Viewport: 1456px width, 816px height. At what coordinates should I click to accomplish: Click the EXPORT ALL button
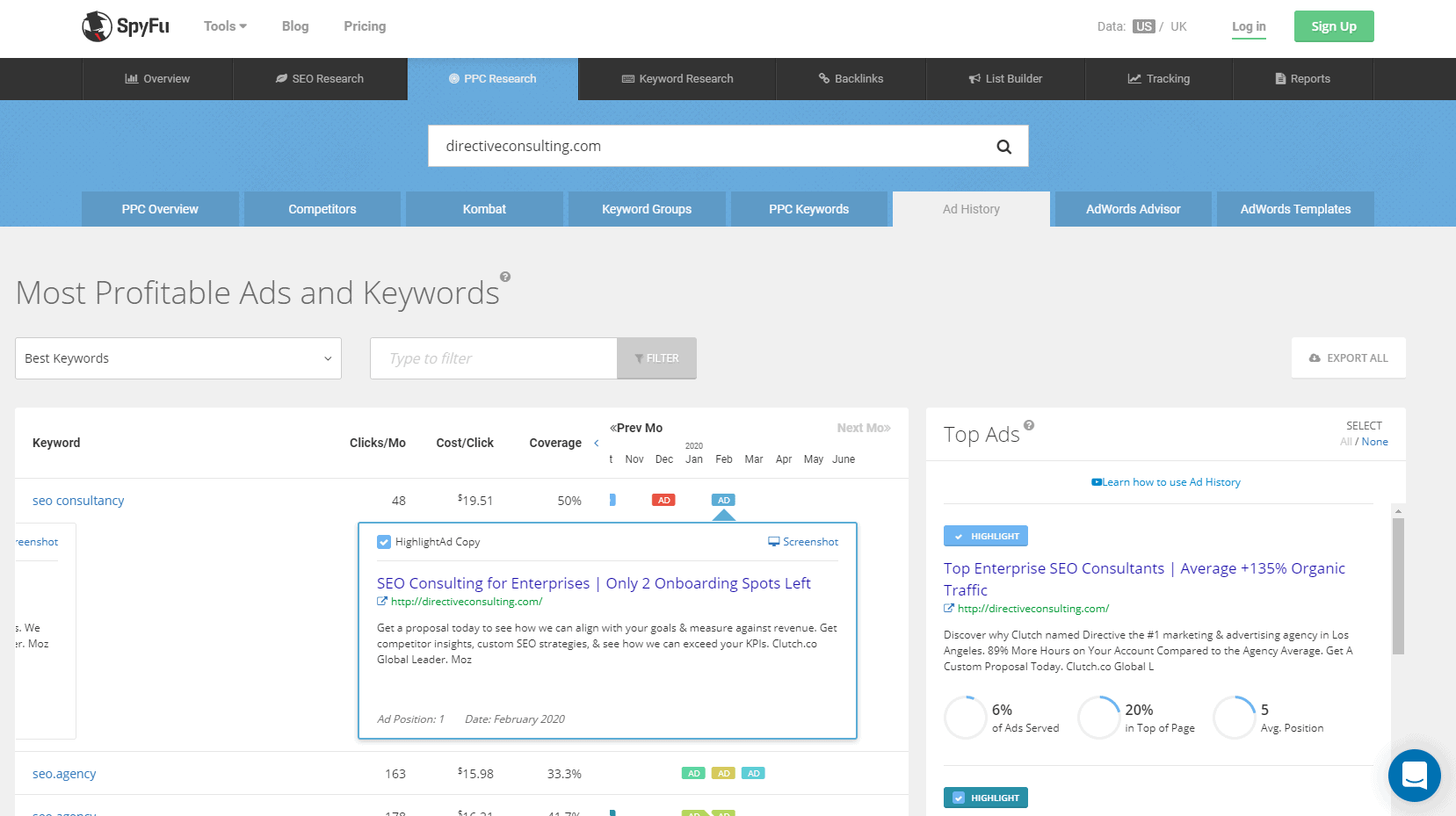[x=1349, y=358]
